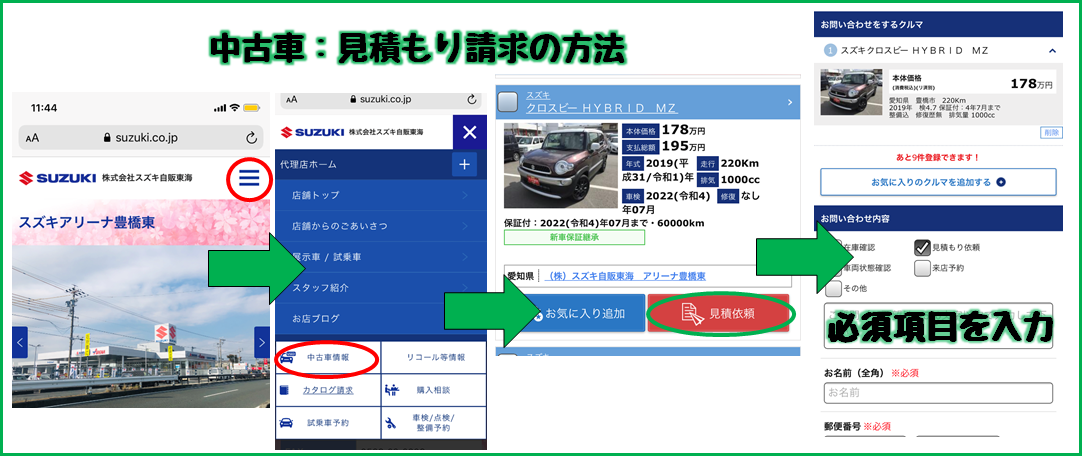Tap the wrench icon for 車検/点検/整備予約
The height and width of the screenshot is (456, 1082).
click(391, 423)
